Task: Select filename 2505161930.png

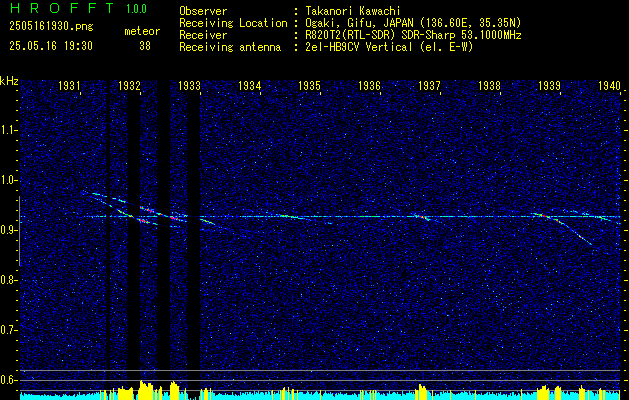Action: 51,27
